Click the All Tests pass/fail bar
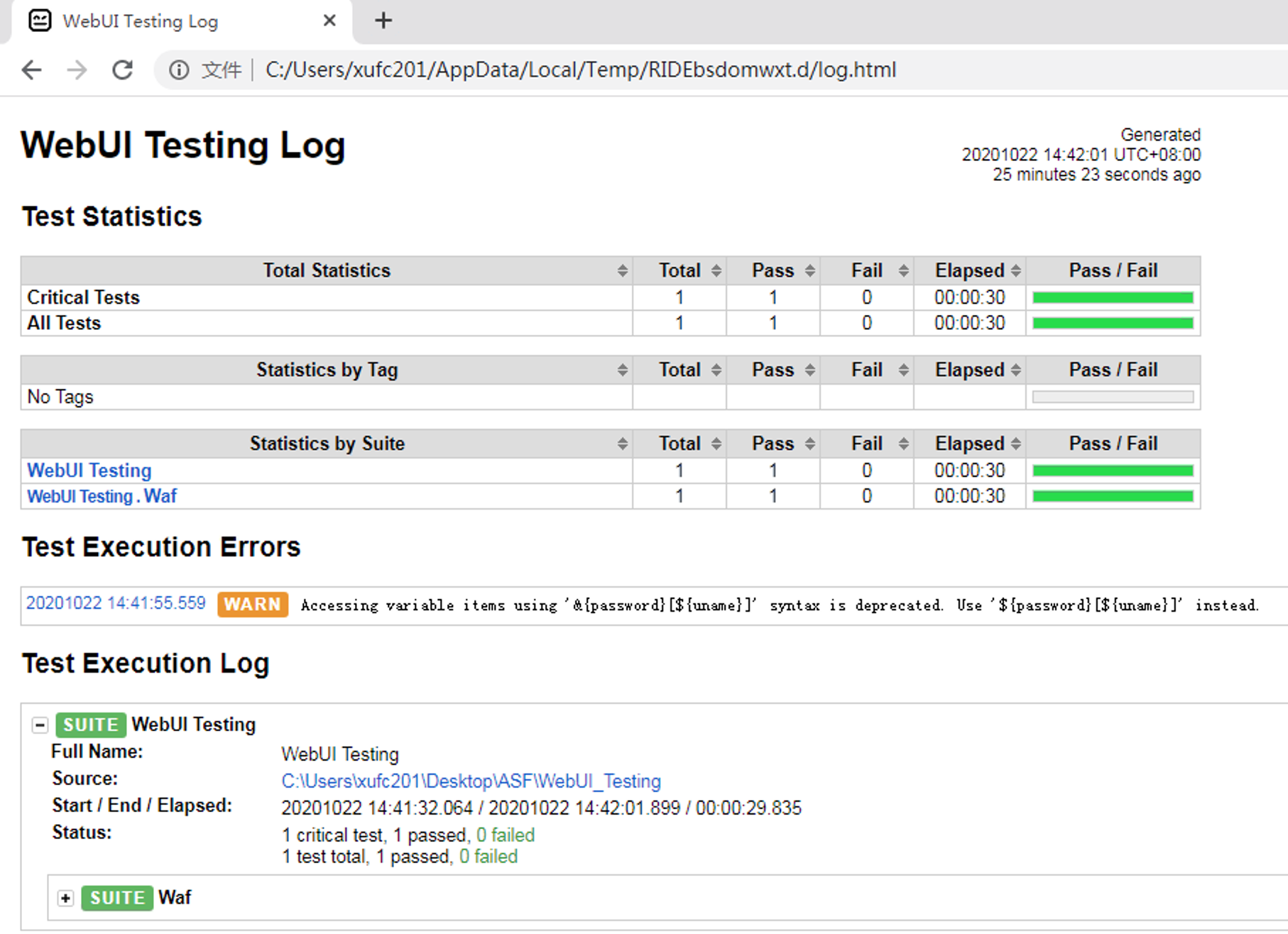Image resolution: width=1288 pixels, height=934 pixels. tap(1113, 323)
